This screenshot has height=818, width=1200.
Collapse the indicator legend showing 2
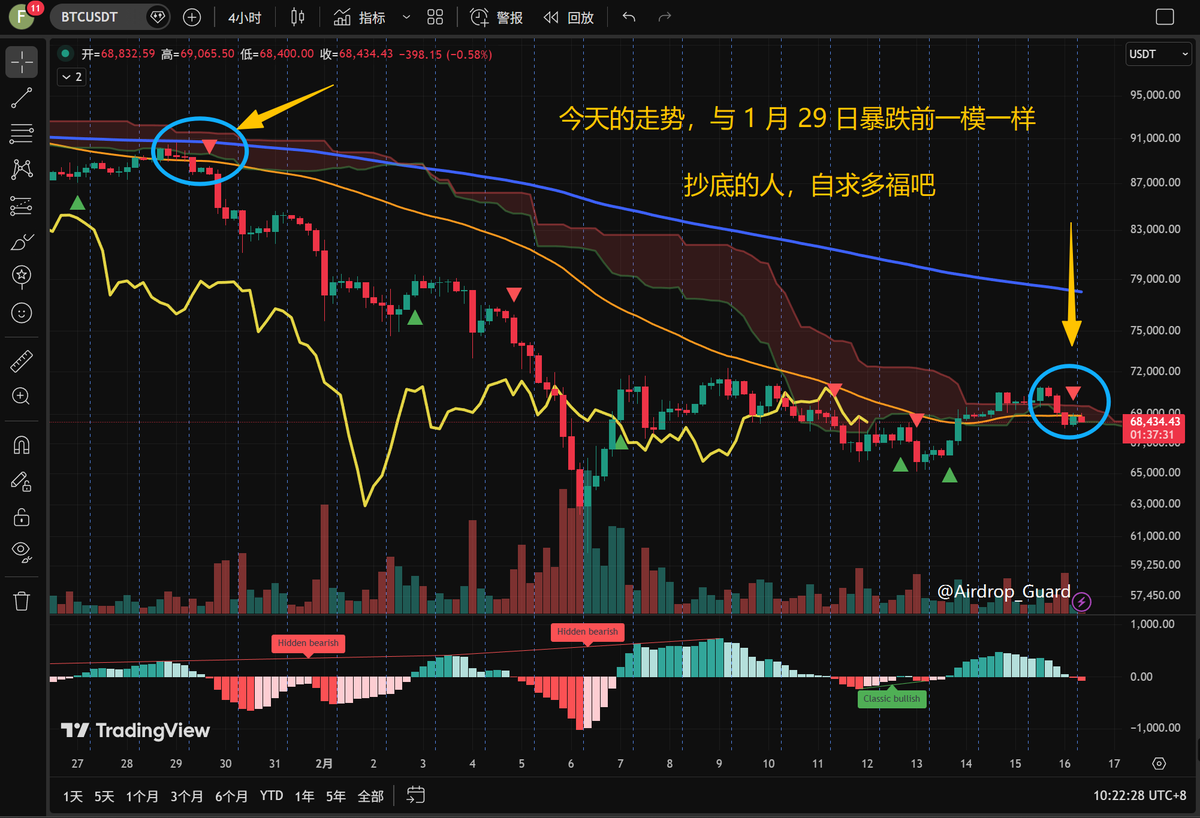click(x=71, y=76)
